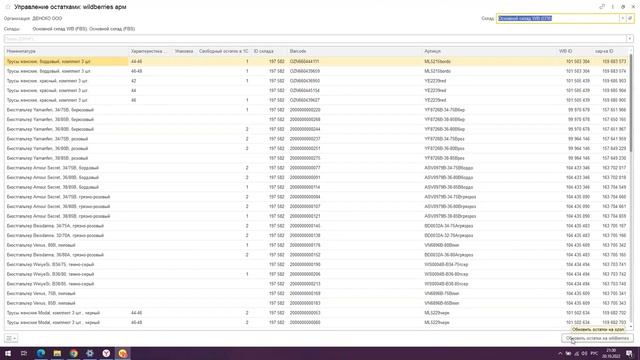640x360 pixels.
Task: Click barcode cell 2000000000220
Action: pyautogui.click(x=305, y=110)
